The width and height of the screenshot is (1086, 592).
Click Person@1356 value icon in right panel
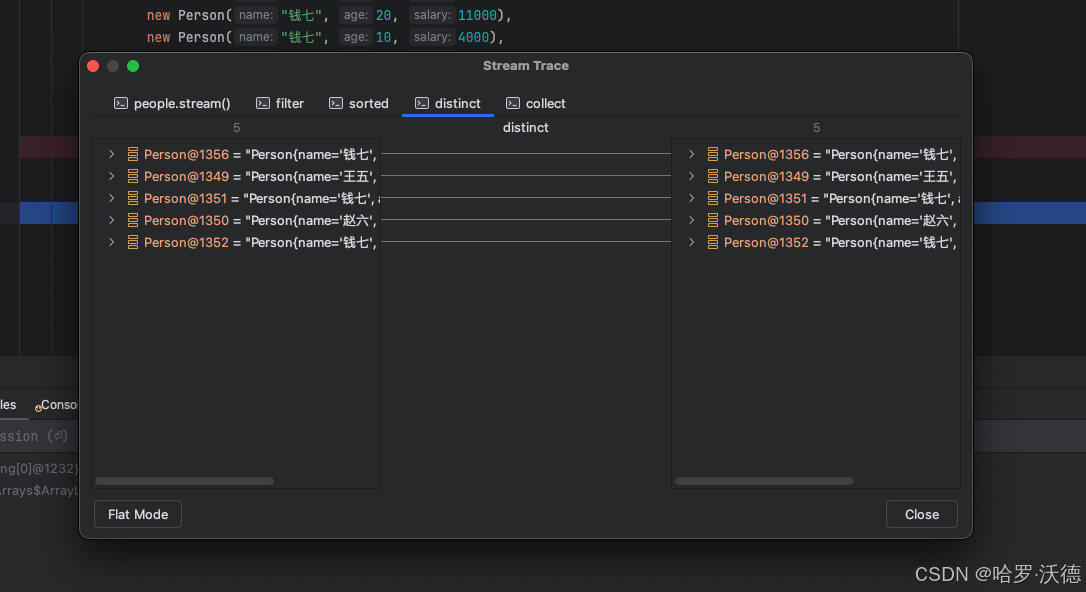point(712,154)
